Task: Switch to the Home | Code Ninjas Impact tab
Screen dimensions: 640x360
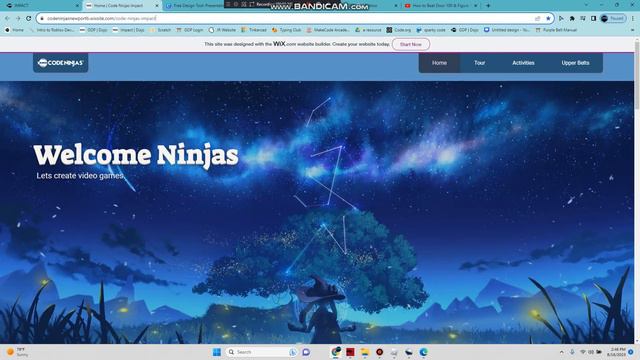Action: tap(122, 6)
